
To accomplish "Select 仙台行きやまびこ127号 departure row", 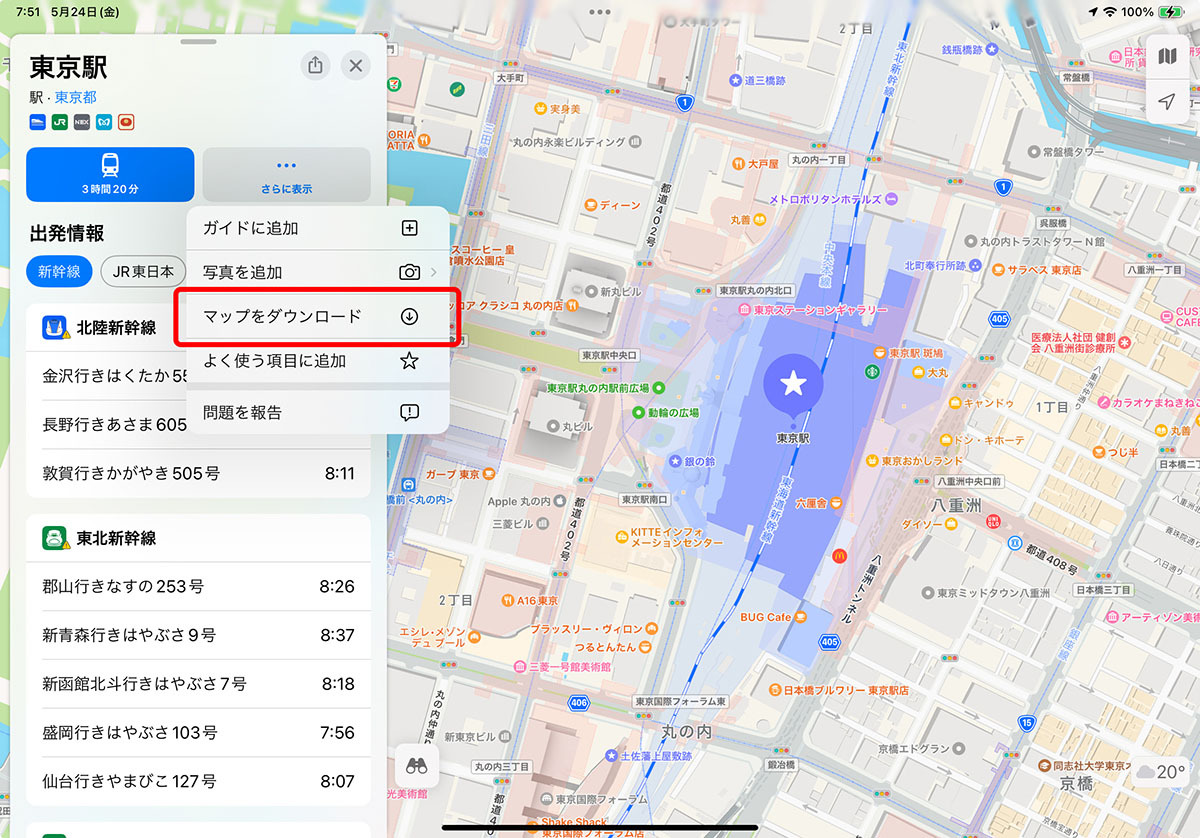I will click(198, 781).
